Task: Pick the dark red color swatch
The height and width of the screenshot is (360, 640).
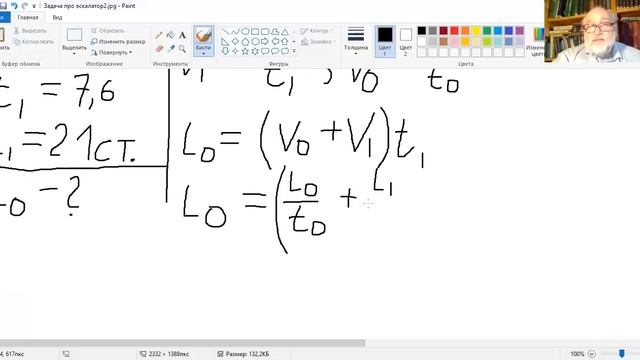Action: [443, 31]
